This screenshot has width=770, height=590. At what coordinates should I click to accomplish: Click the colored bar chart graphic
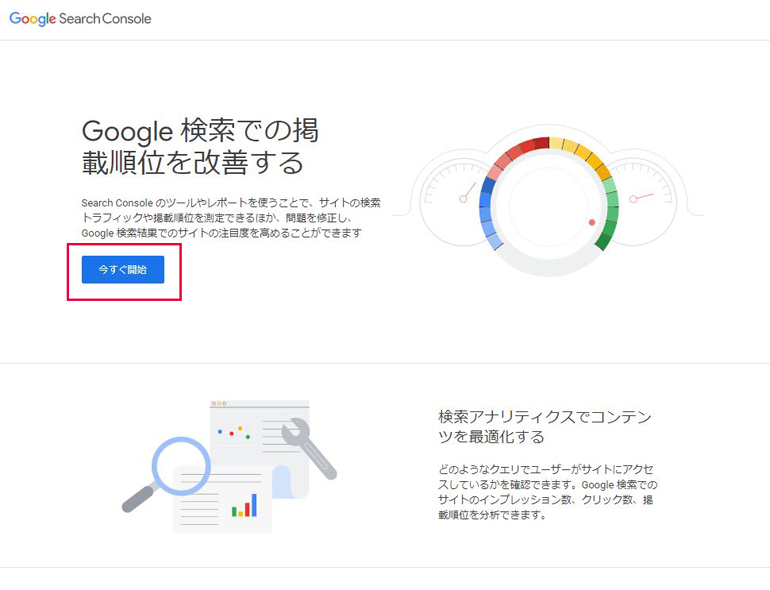(x=244, y=506)
